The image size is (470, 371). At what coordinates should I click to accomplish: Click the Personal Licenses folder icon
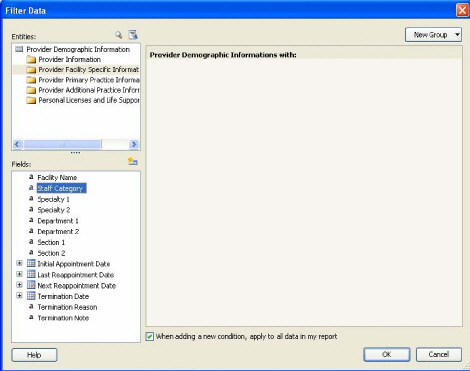[31, 100]
